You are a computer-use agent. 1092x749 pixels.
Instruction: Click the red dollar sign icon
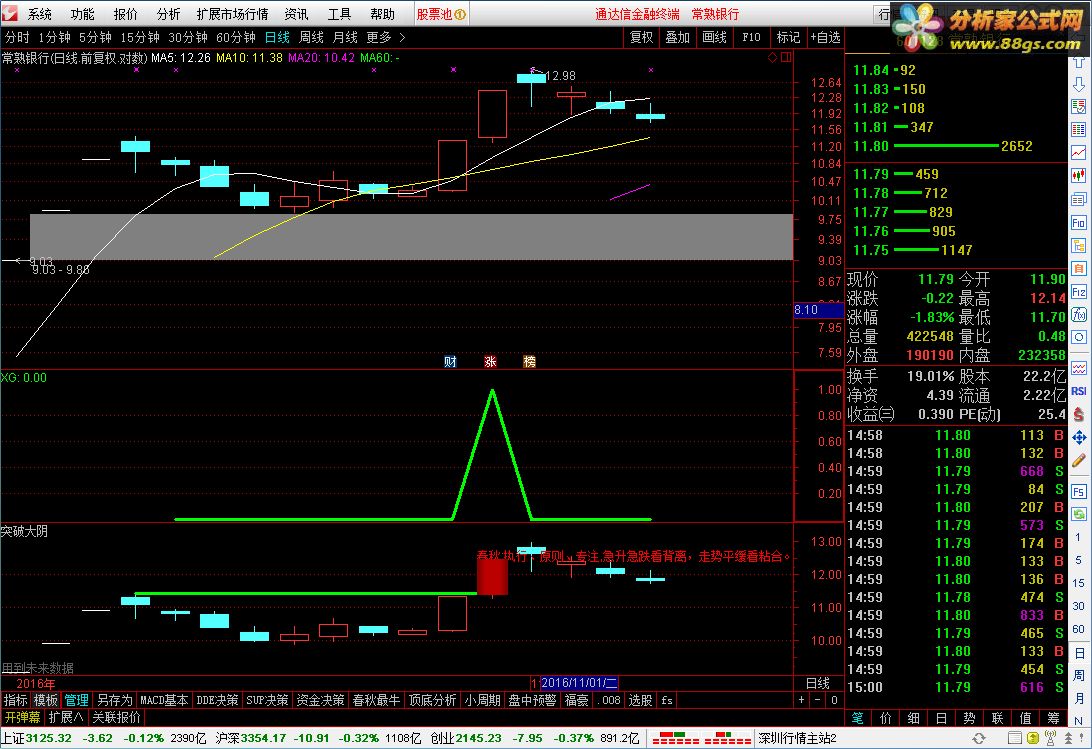[x=1079, y=415]
